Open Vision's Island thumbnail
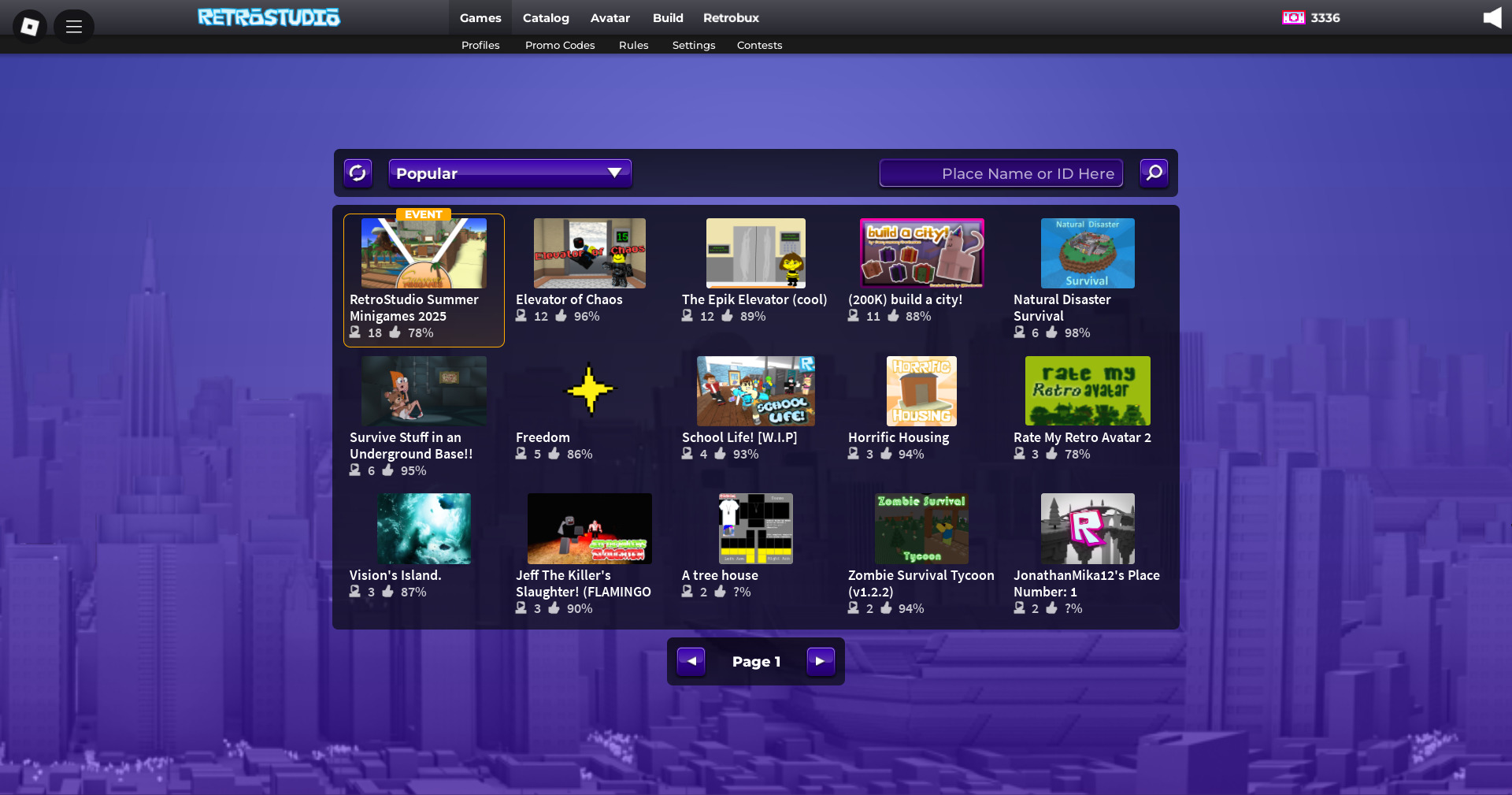The height and width of the screenshot is (795, 1512). 424,529
